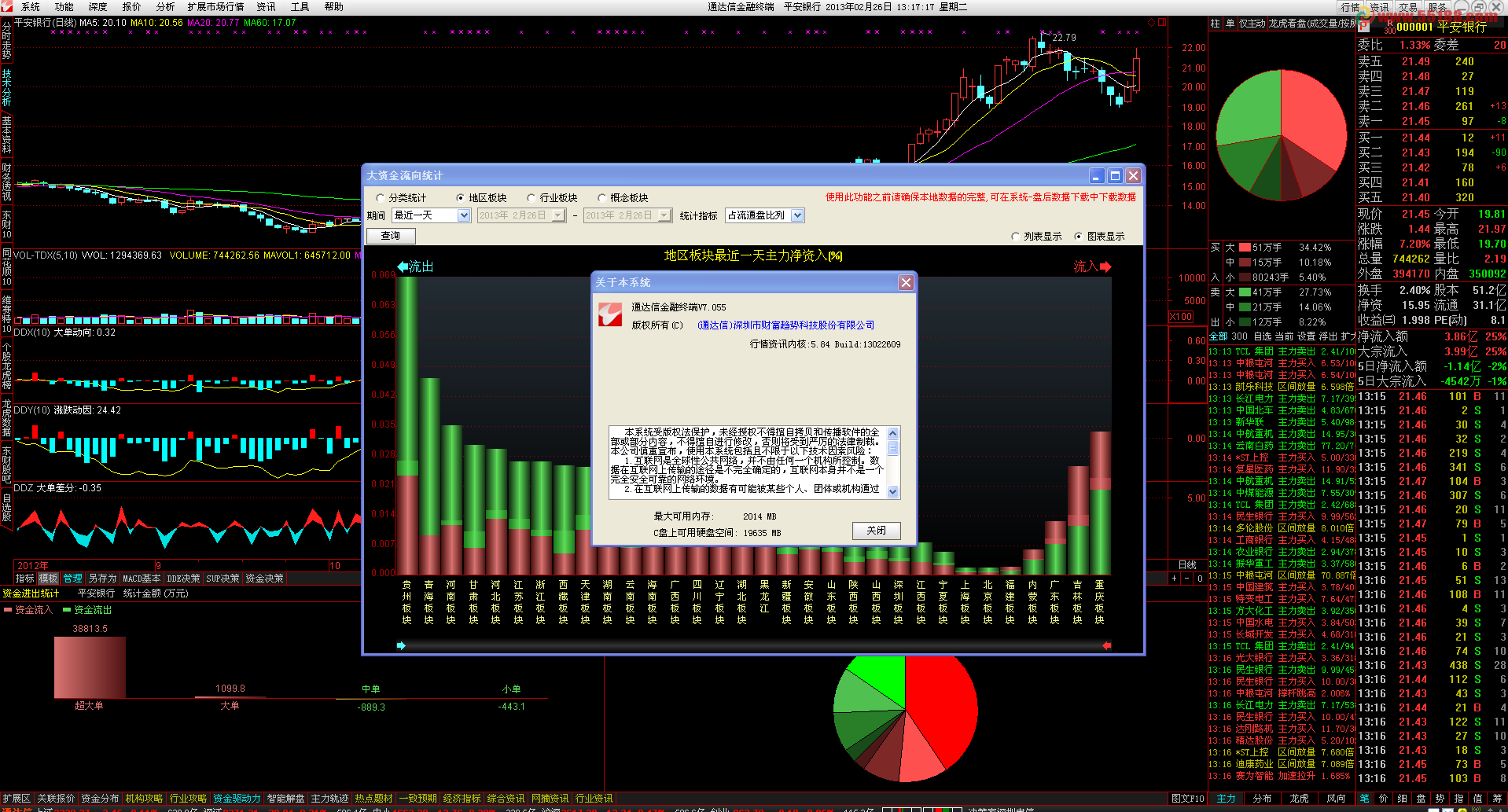Click 图文F10 at the bottom right
1508x812 pixels.
pos(1187,799)
